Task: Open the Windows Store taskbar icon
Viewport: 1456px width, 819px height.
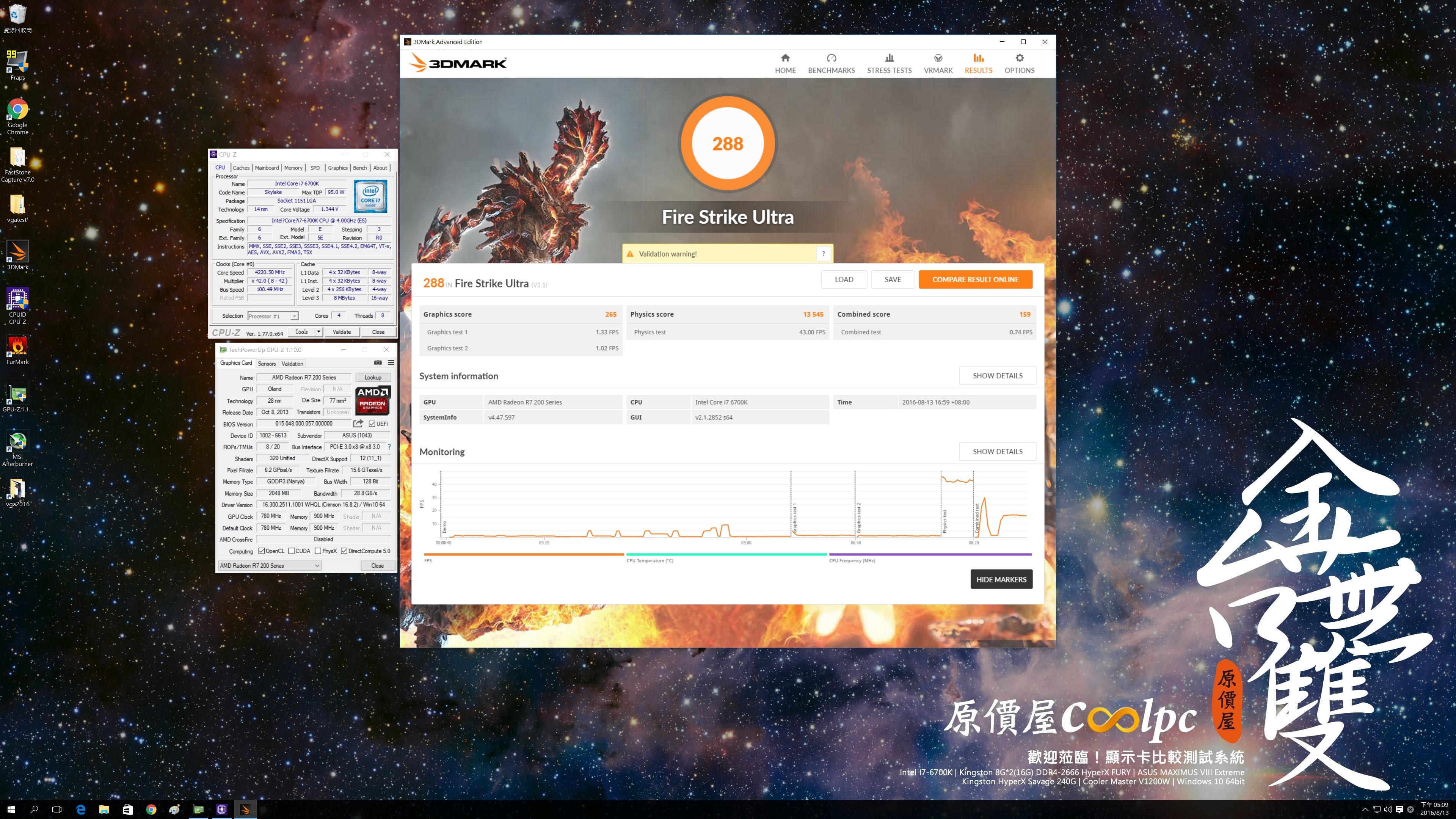Action: pyautogui.click(x=128, y=810)
